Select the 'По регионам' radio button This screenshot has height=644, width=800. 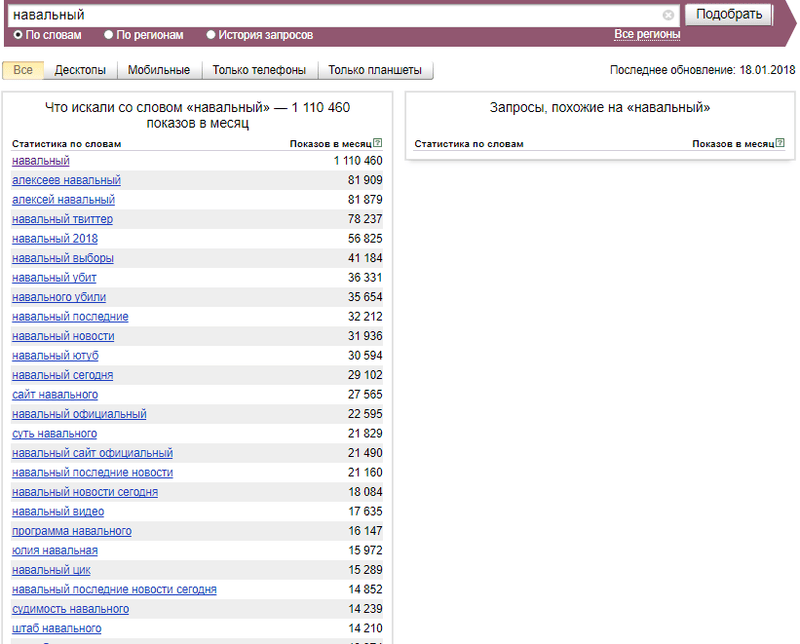point(109,35)
